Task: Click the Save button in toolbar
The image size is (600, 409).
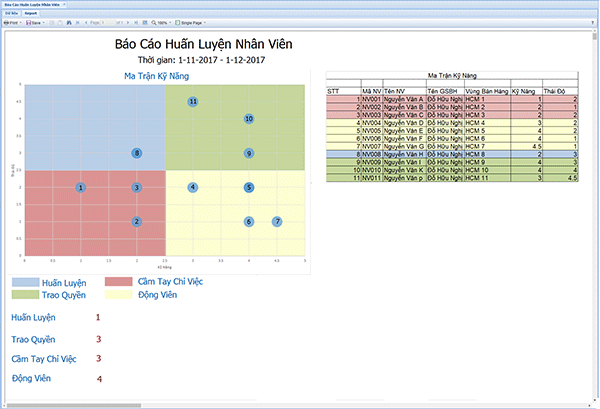Action: click(34, 23)
